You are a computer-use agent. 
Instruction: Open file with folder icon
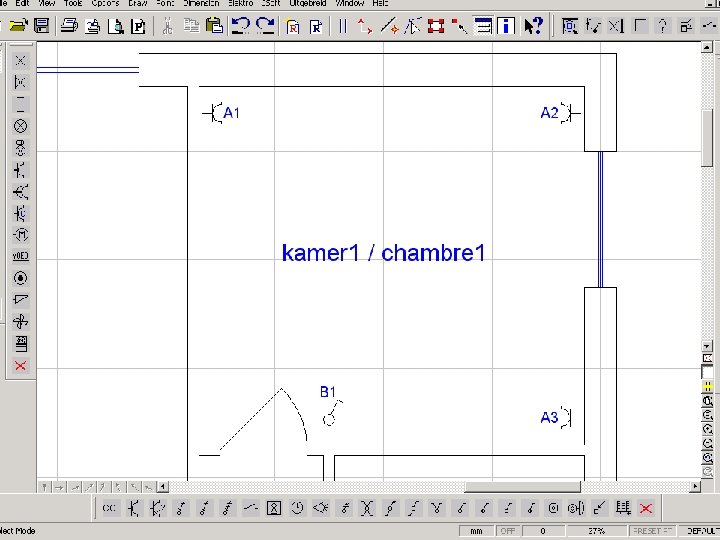[x=18, y=26]
